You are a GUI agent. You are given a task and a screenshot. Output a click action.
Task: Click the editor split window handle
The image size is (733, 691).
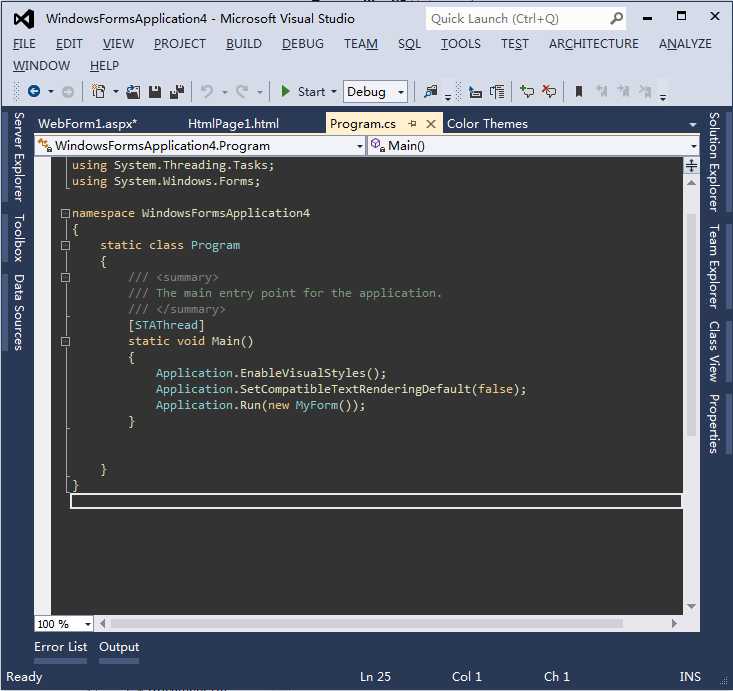pos(691,165)
